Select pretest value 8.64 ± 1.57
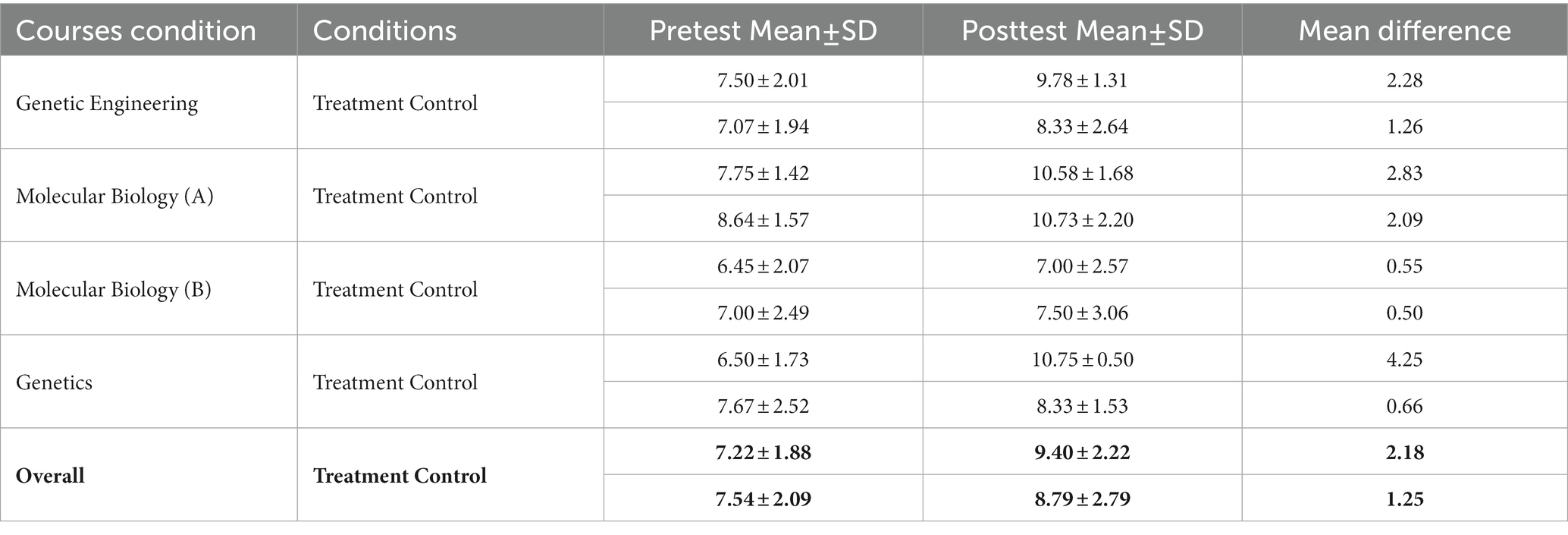This screenshot has height=535, width=1568. coord(763,219)
